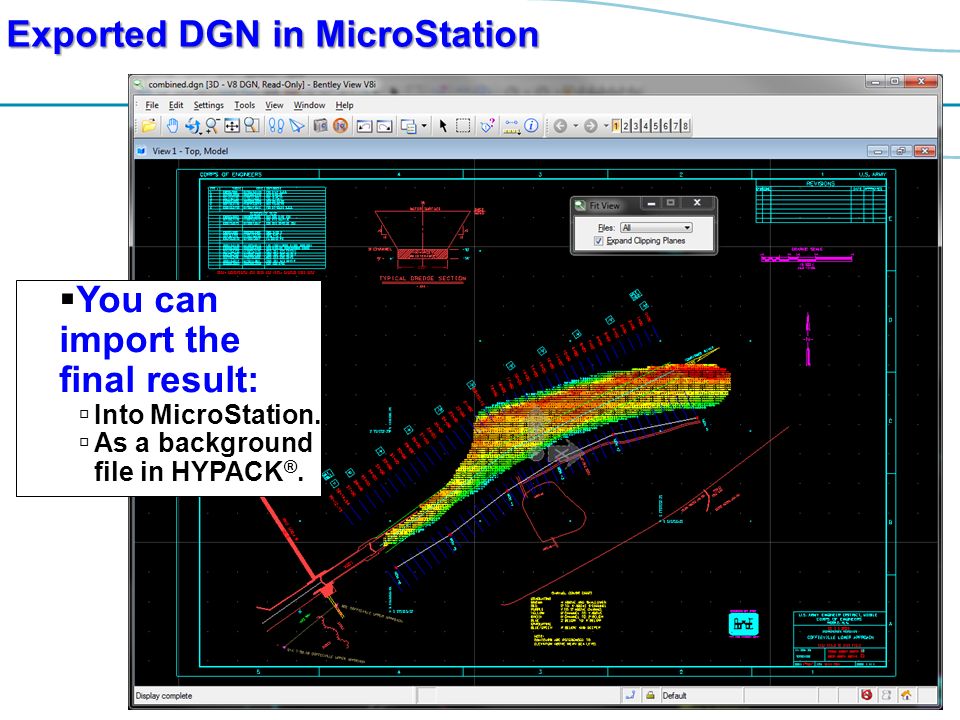Viewport: 960px width, 720px height.
Task: Click the Fit View tool icon
Action: 232,126
